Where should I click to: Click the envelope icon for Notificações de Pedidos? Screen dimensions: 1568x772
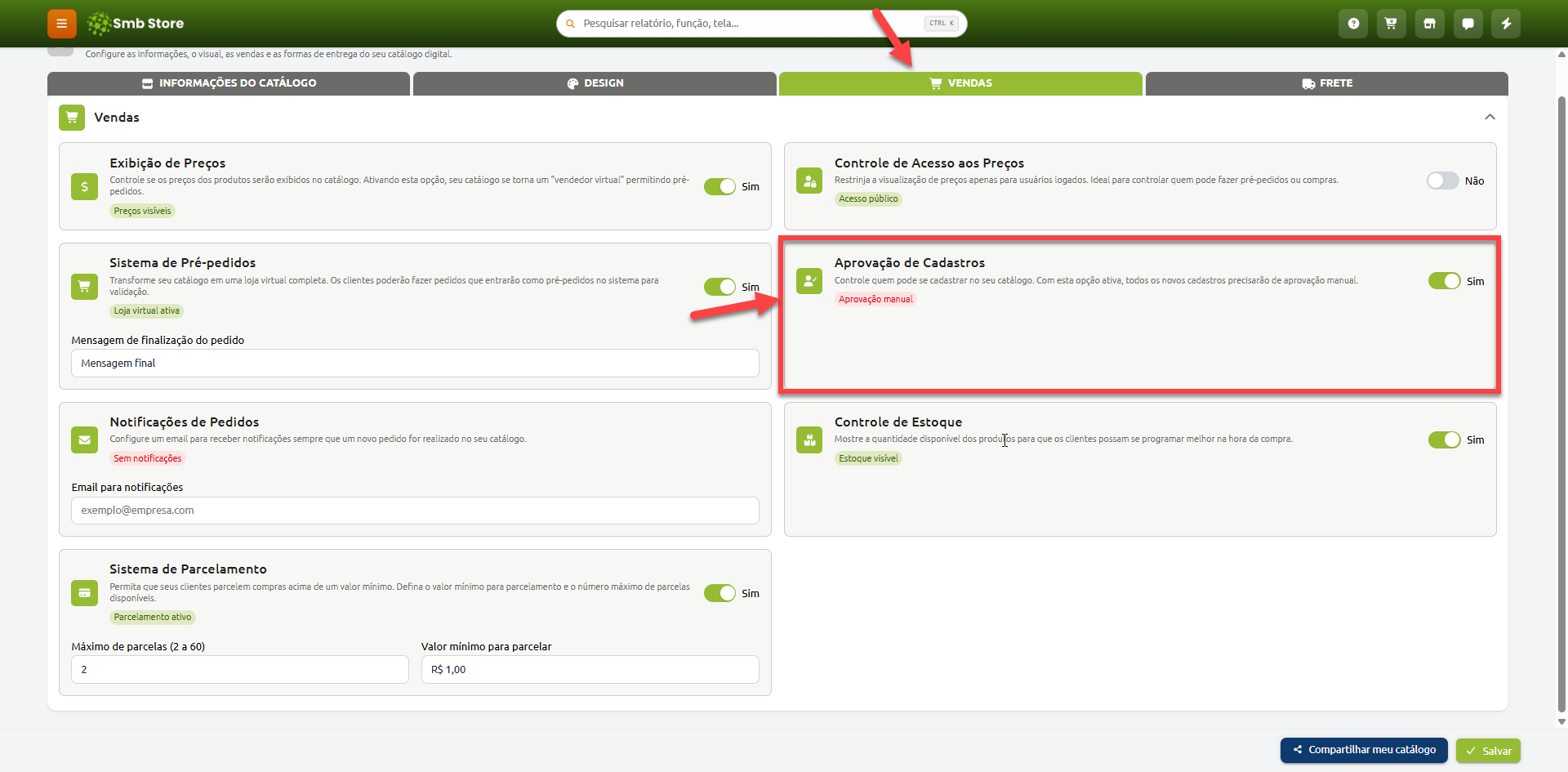point(84,440)
